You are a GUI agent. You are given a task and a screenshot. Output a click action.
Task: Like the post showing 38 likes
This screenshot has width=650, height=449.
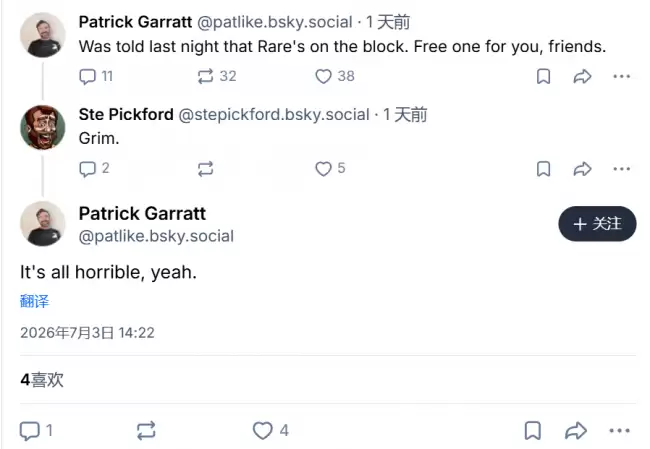pos(335,76)
